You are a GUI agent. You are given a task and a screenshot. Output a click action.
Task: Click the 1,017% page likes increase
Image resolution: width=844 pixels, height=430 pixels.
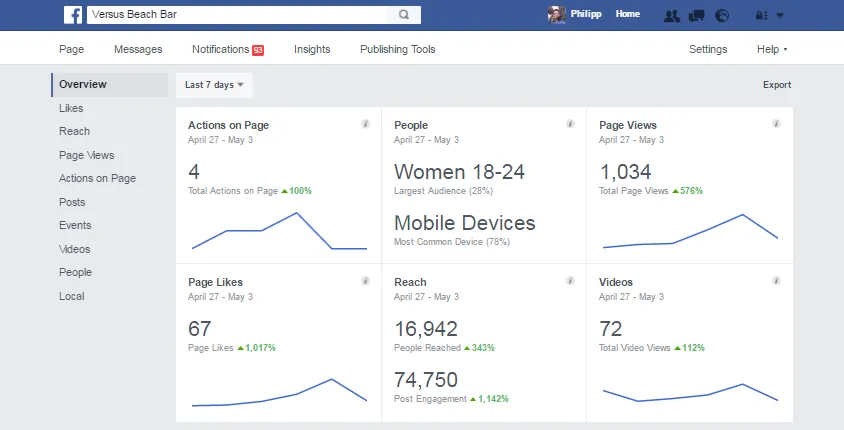260,348
